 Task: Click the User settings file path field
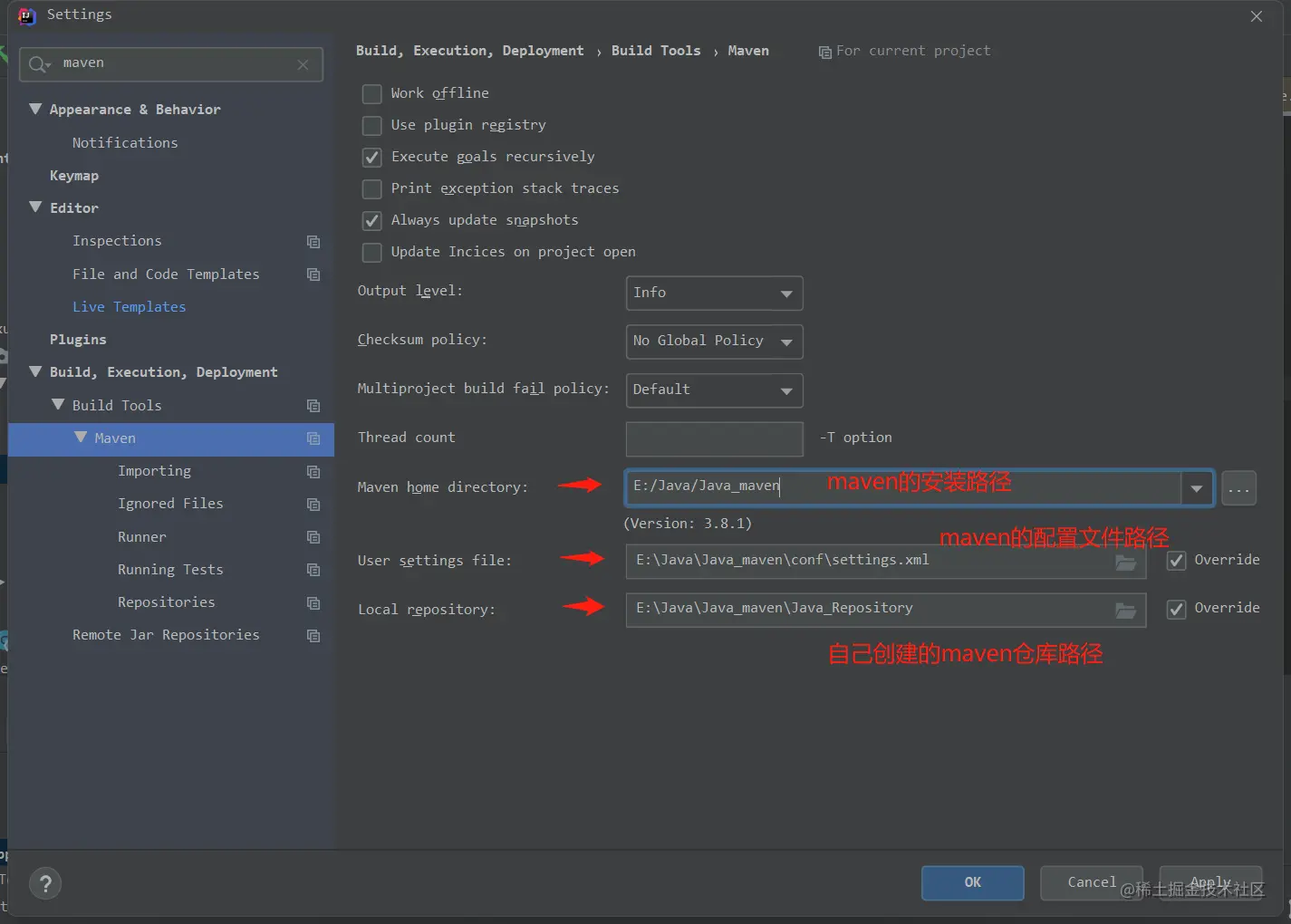pyautogui.click(x=885, y=562)
